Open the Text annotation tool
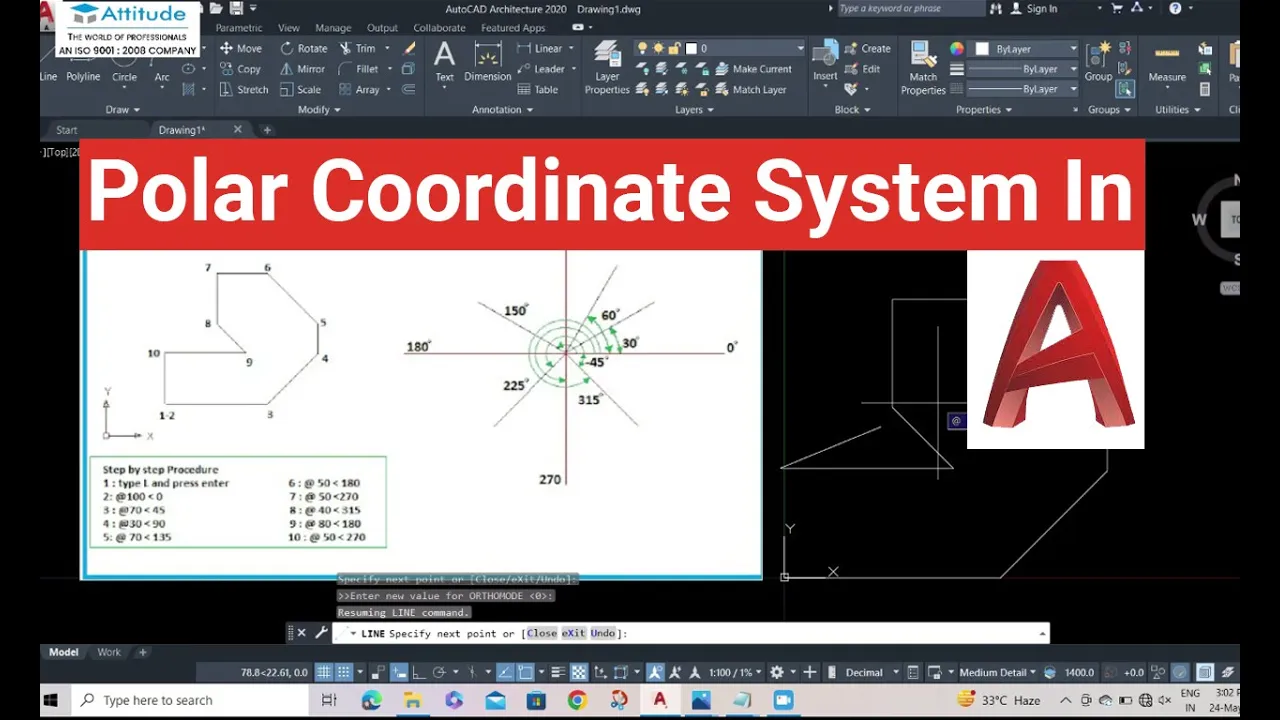The image size is (1280, 720). [x=444, y=61]
